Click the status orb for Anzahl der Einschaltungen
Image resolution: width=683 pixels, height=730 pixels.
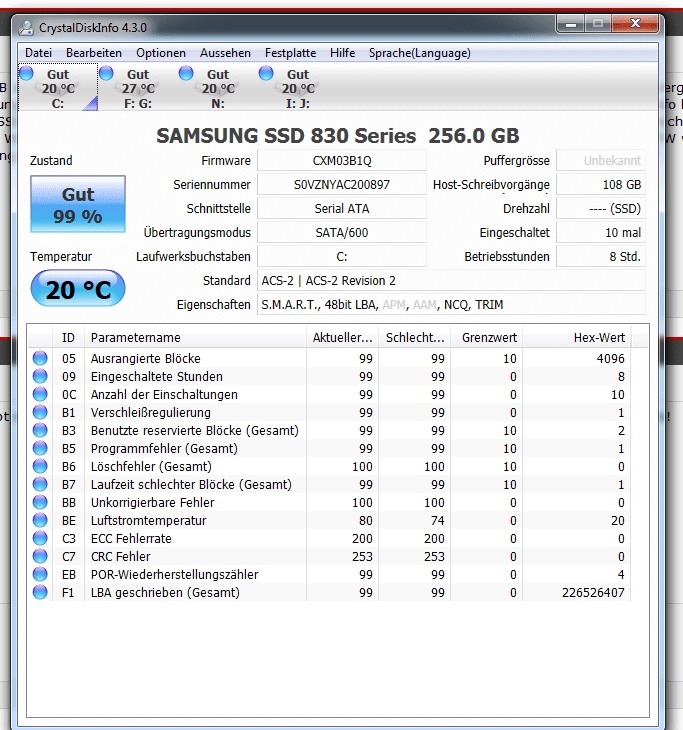tap(40, 394)
